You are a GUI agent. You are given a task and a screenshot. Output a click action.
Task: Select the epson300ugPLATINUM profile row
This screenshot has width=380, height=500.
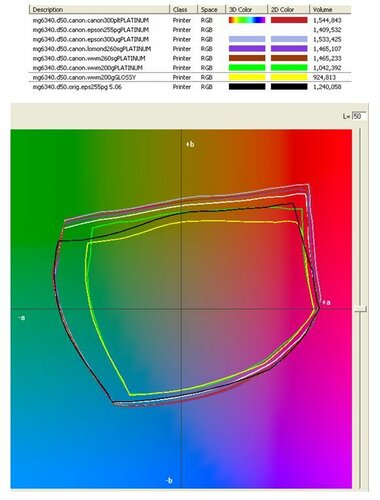pos(190,39)
